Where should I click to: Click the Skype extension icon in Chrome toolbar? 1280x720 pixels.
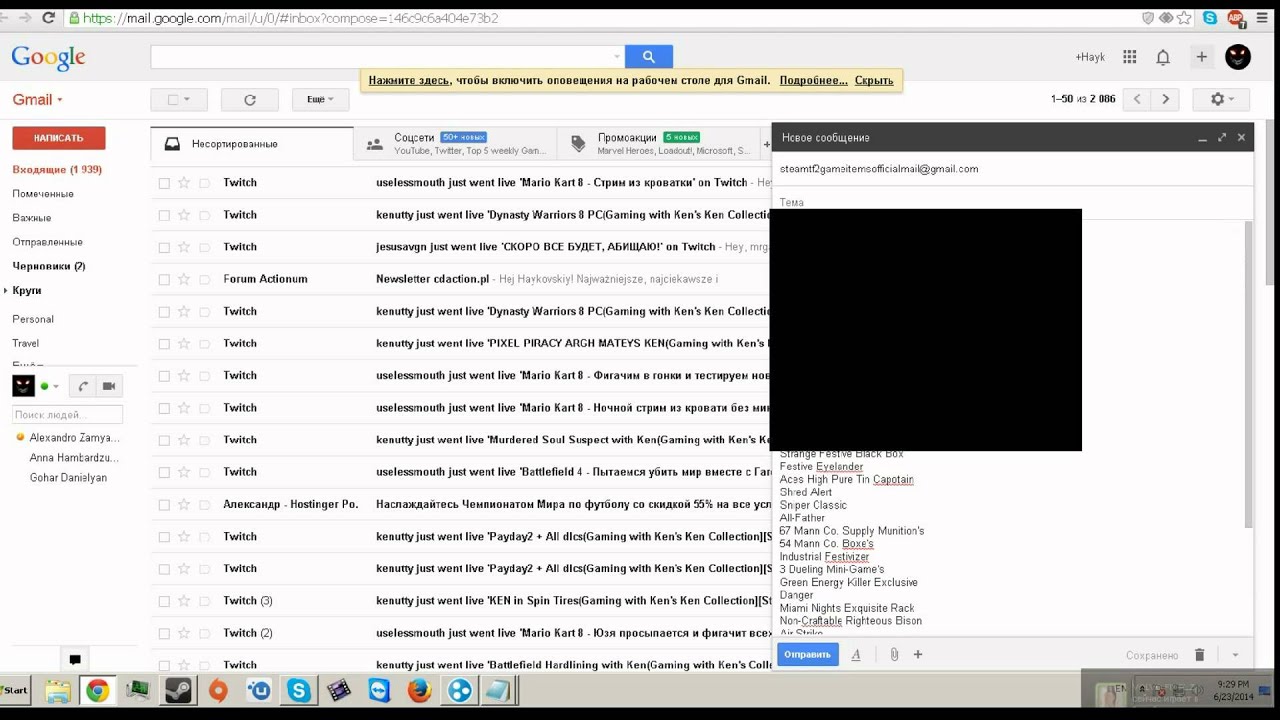point(1211,18)
